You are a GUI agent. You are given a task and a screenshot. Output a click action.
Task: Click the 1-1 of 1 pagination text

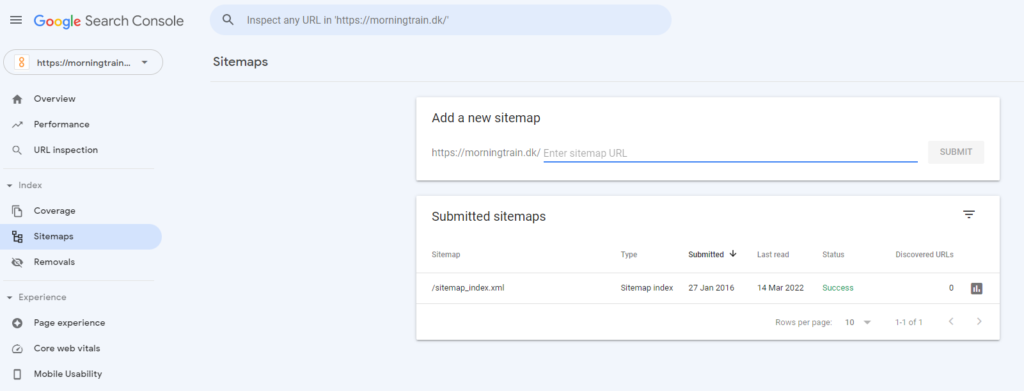[x=909, y=322]
